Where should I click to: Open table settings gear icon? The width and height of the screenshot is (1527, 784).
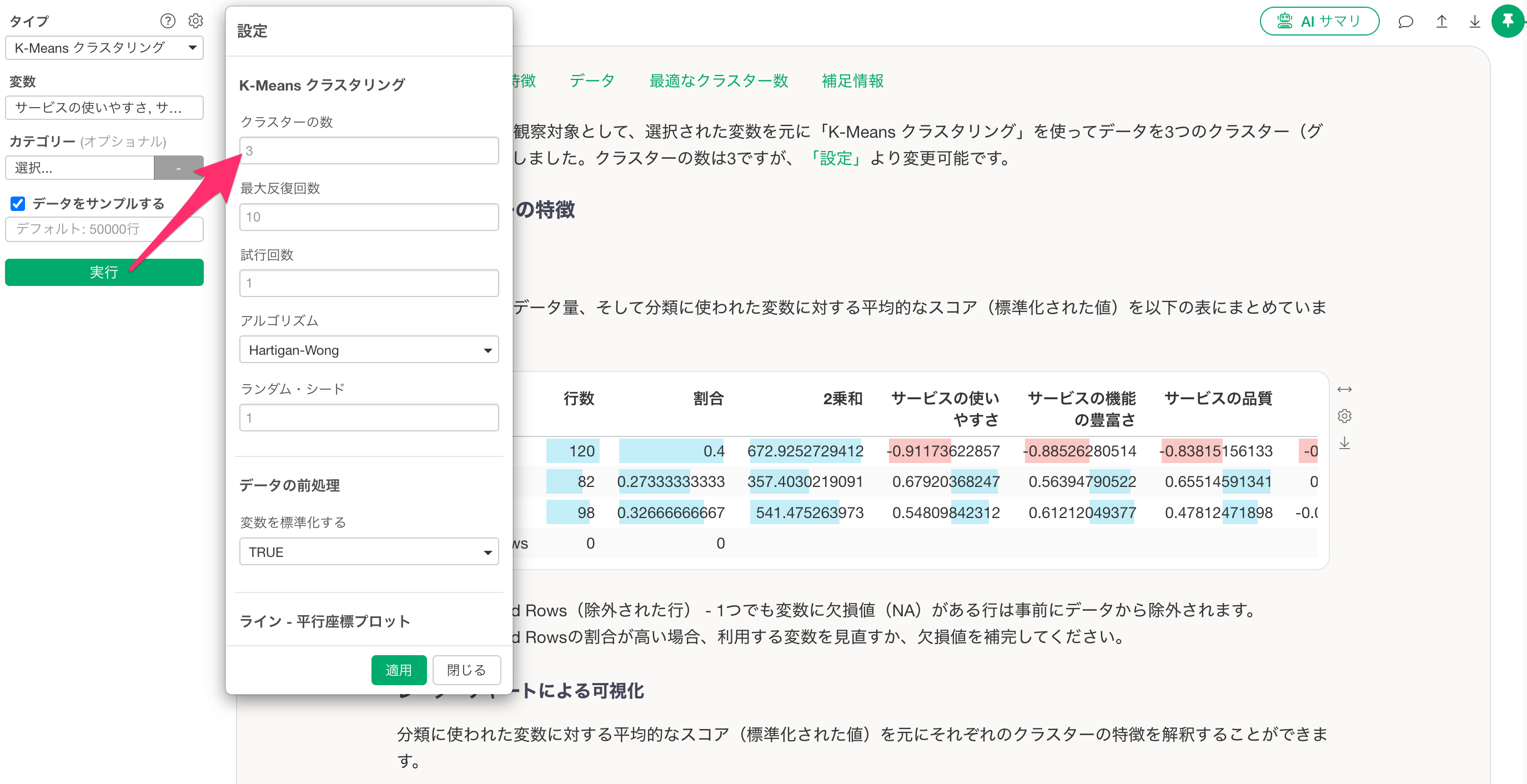(x=1344, y=416)
